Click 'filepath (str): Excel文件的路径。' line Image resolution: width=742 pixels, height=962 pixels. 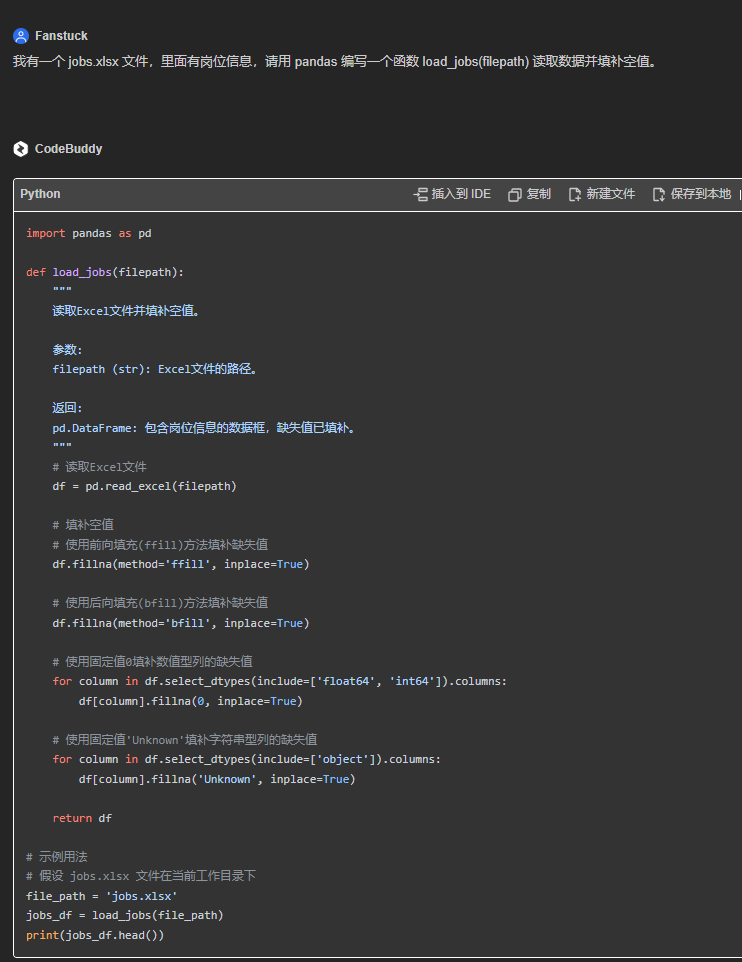click(155, 369)
